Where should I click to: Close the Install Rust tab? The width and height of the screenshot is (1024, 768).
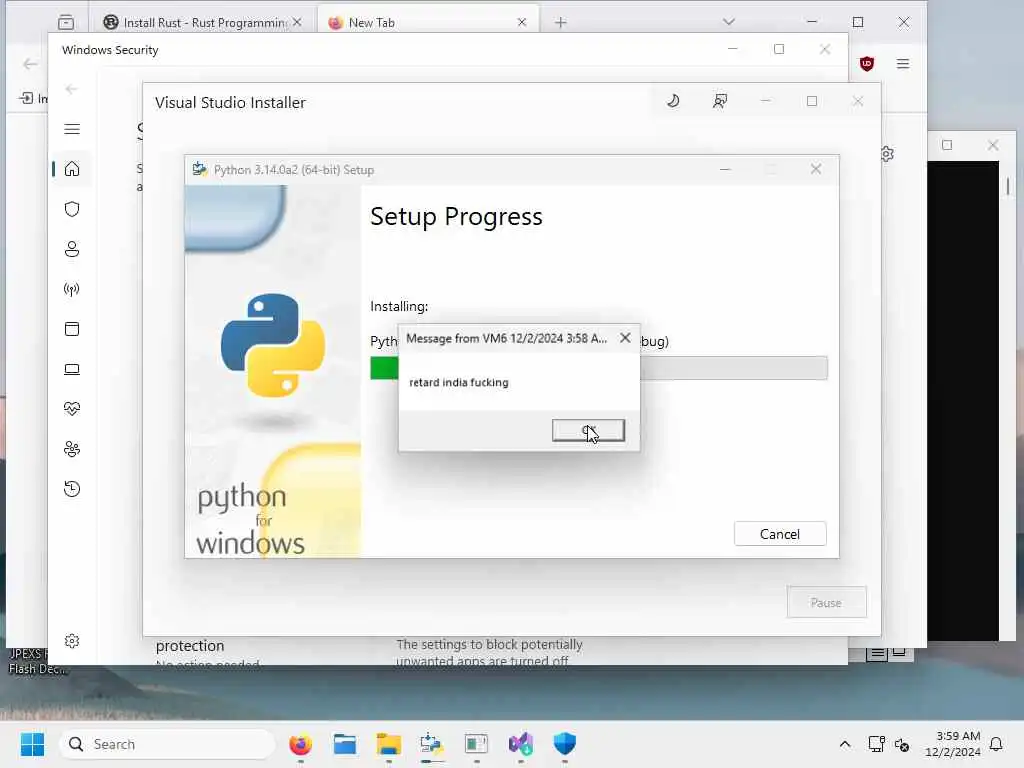[297, 22]
